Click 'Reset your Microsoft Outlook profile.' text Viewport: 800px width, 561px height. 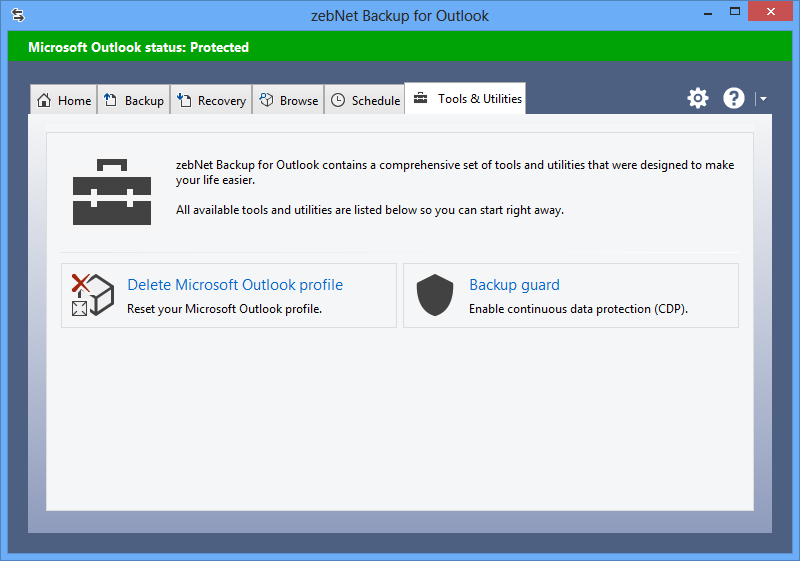pos(224,309)
